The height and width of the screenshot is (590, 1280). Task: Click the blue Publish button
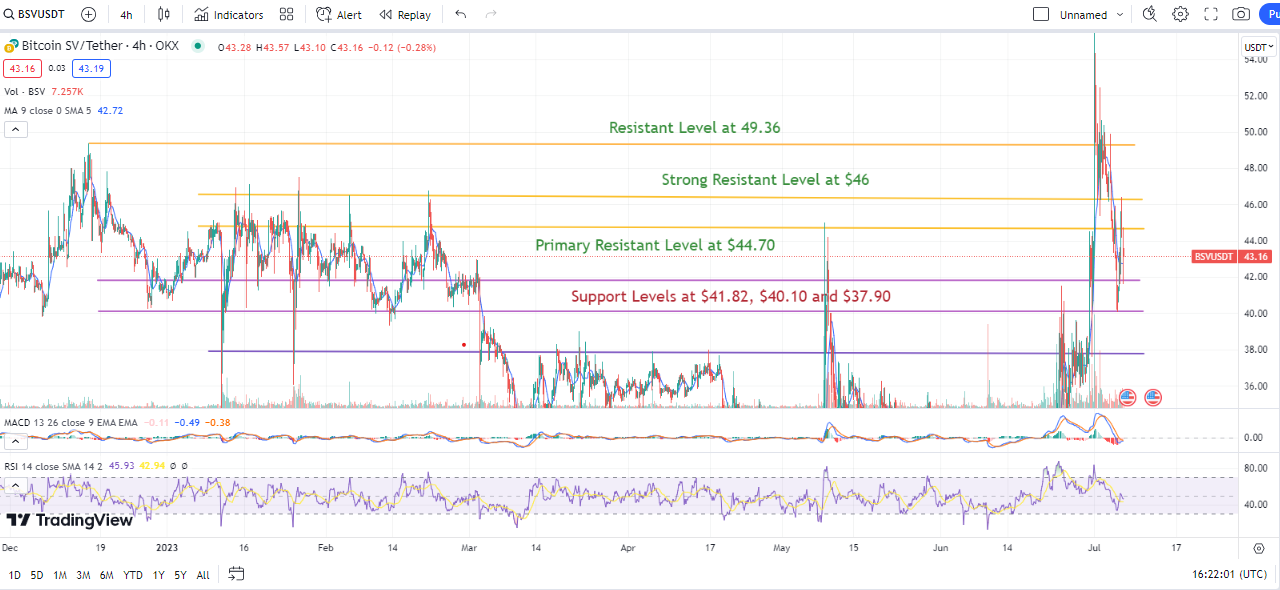[x=1269, y=14]
